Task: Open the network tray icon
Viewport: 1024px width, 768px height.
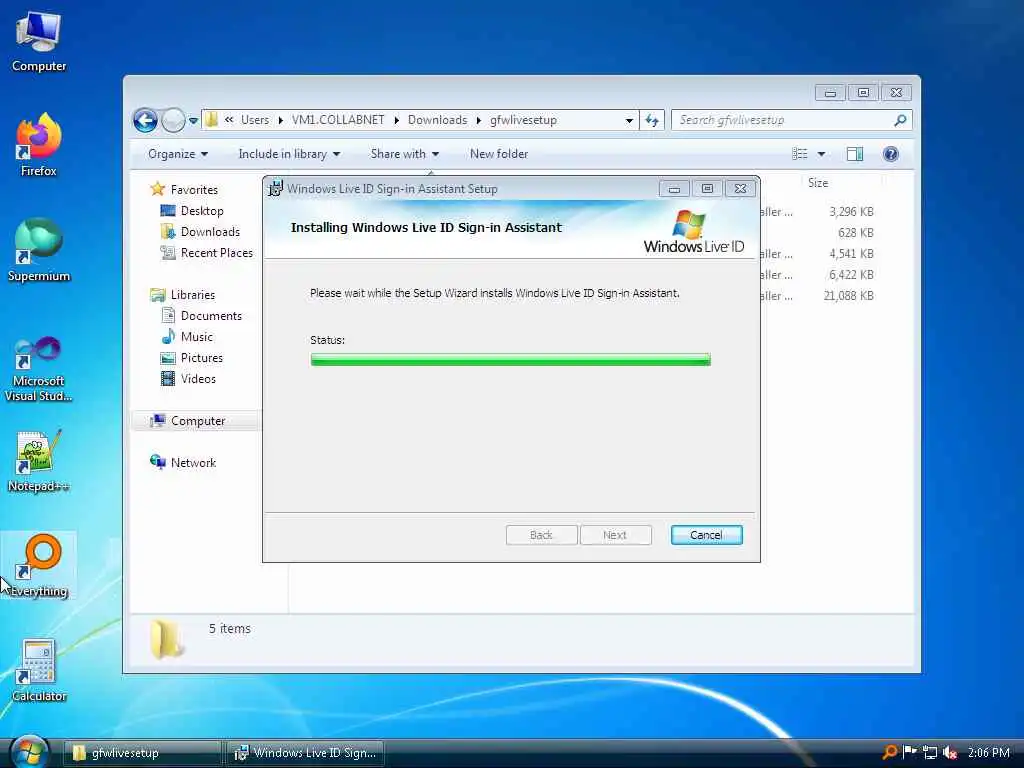Action: point(930,752)
